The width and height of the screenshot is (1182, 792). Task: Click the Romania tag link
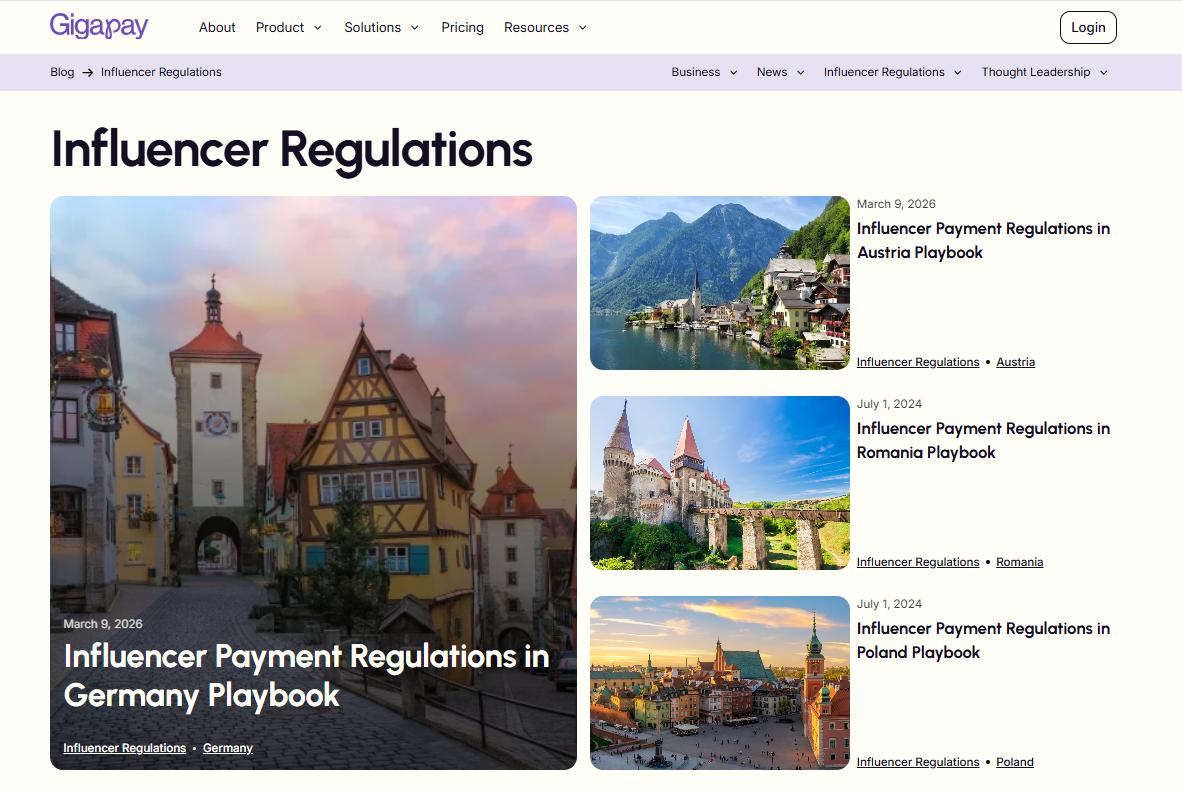1019,562
